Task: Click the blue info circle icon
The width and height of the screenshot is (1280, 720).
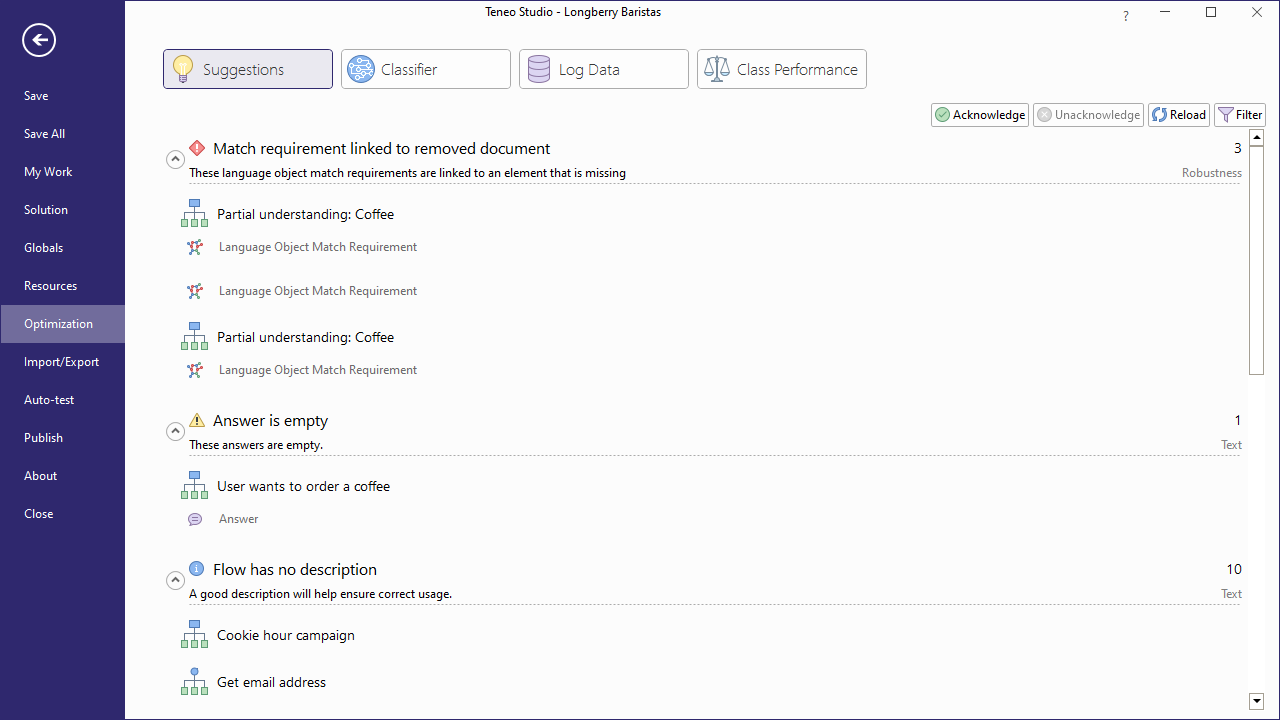Action: (197, 569)
